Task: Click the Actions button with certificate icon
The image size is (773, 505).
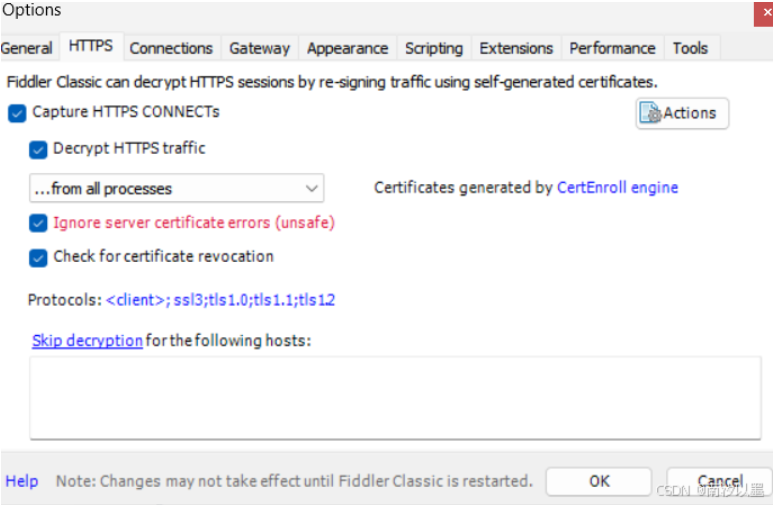Action: 682,114
